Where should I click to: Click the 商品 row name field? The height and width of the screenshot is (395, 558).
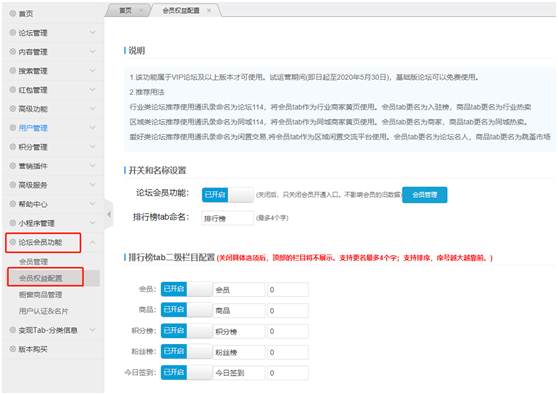click(x=239, y=310)
